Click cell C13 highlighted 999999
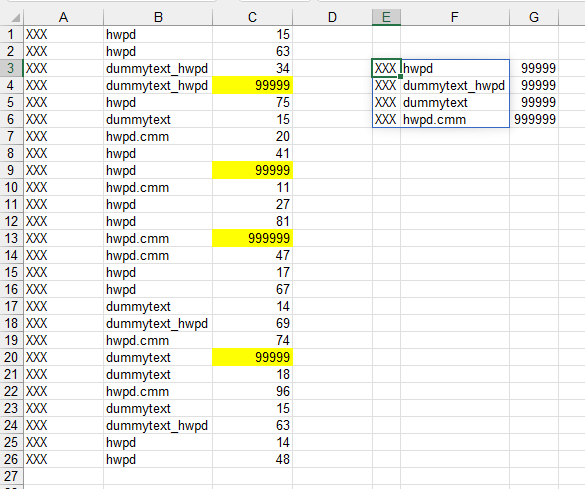Screen dimensions: 585x489 (253, 238)
